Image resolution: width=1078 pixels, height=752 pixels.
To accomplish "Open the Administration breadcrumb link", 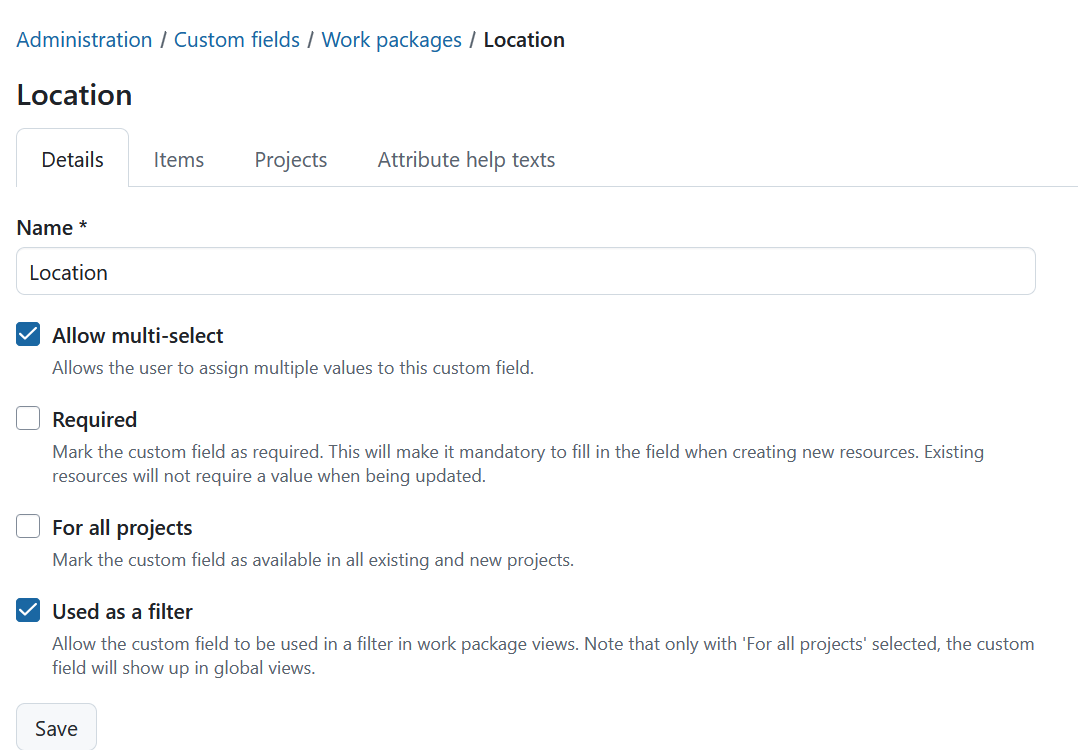I will [84, 39].
